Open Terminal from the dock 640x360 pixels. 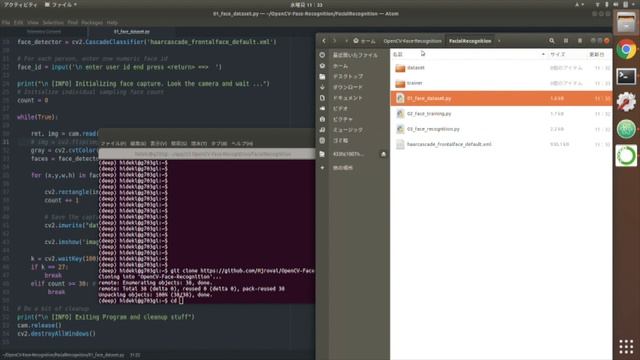[x=626, y=76]
